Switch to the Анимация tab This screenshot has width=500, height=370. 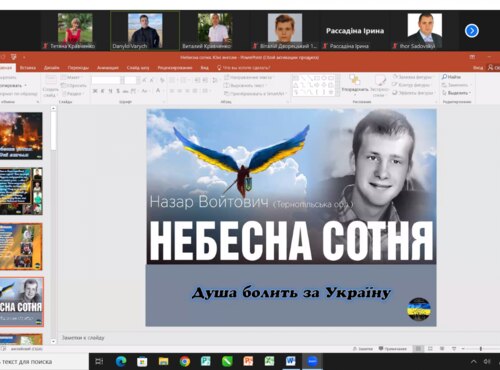point(108,68)
